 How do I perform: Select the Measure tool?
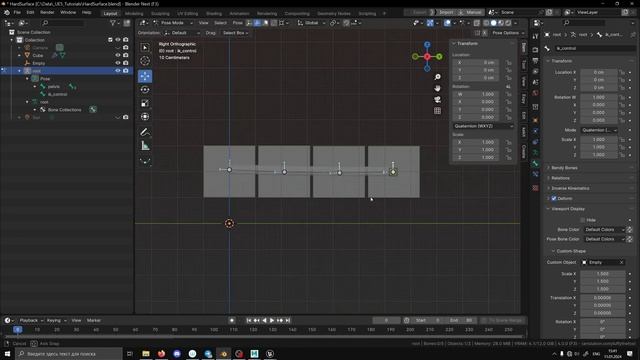(145, 146)
